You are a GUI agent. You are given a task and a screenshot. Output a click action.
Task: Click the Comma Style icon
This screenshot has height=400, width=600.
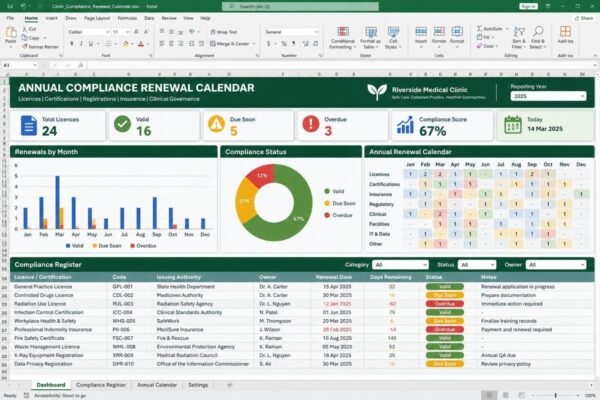(x=293, y=44)
